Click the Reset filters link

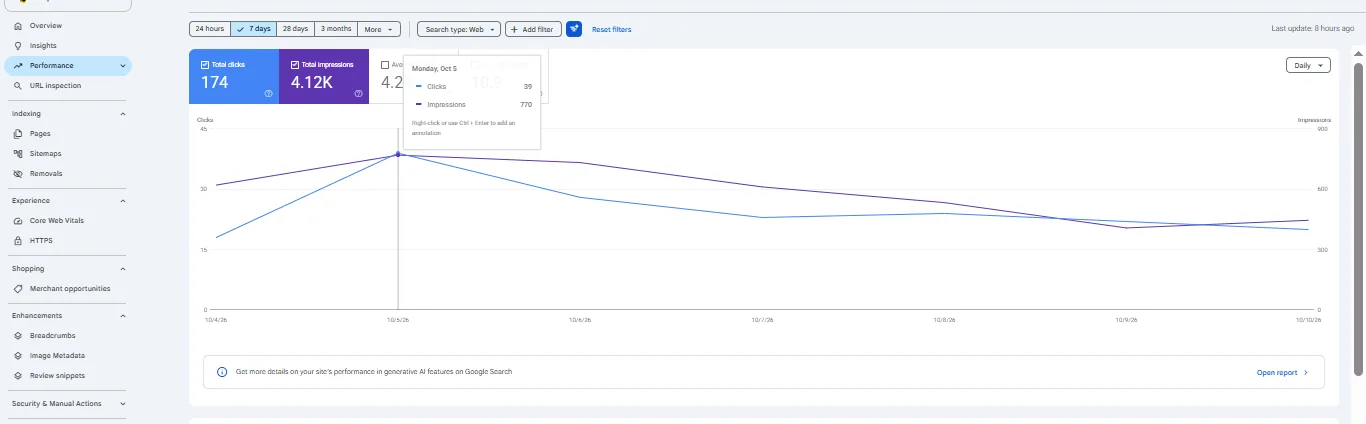click(612, 30)
